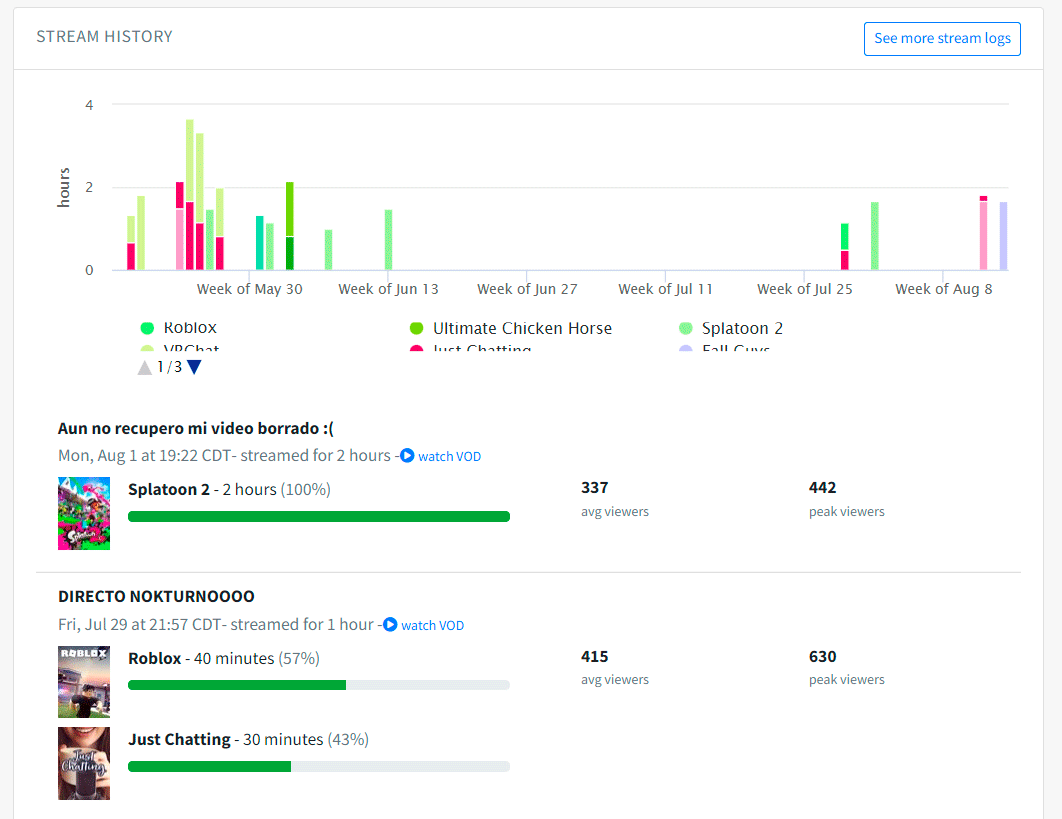
Task: Toggle the Splatoon 2 legend entry
Action: pyautogui.click(x=731, y=329)
